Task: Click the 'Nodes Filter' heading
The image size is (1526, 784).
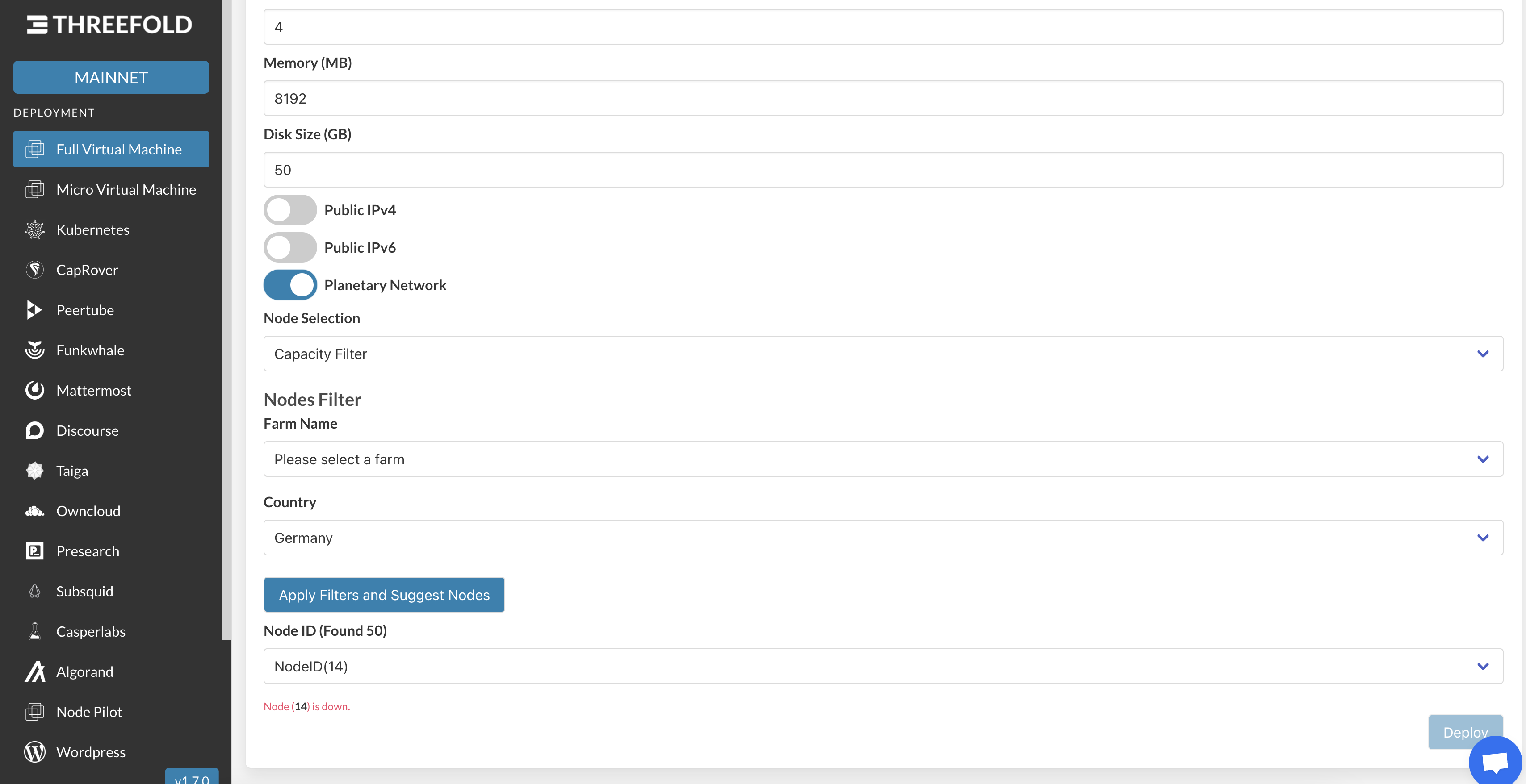Action: tap(312, 400)
